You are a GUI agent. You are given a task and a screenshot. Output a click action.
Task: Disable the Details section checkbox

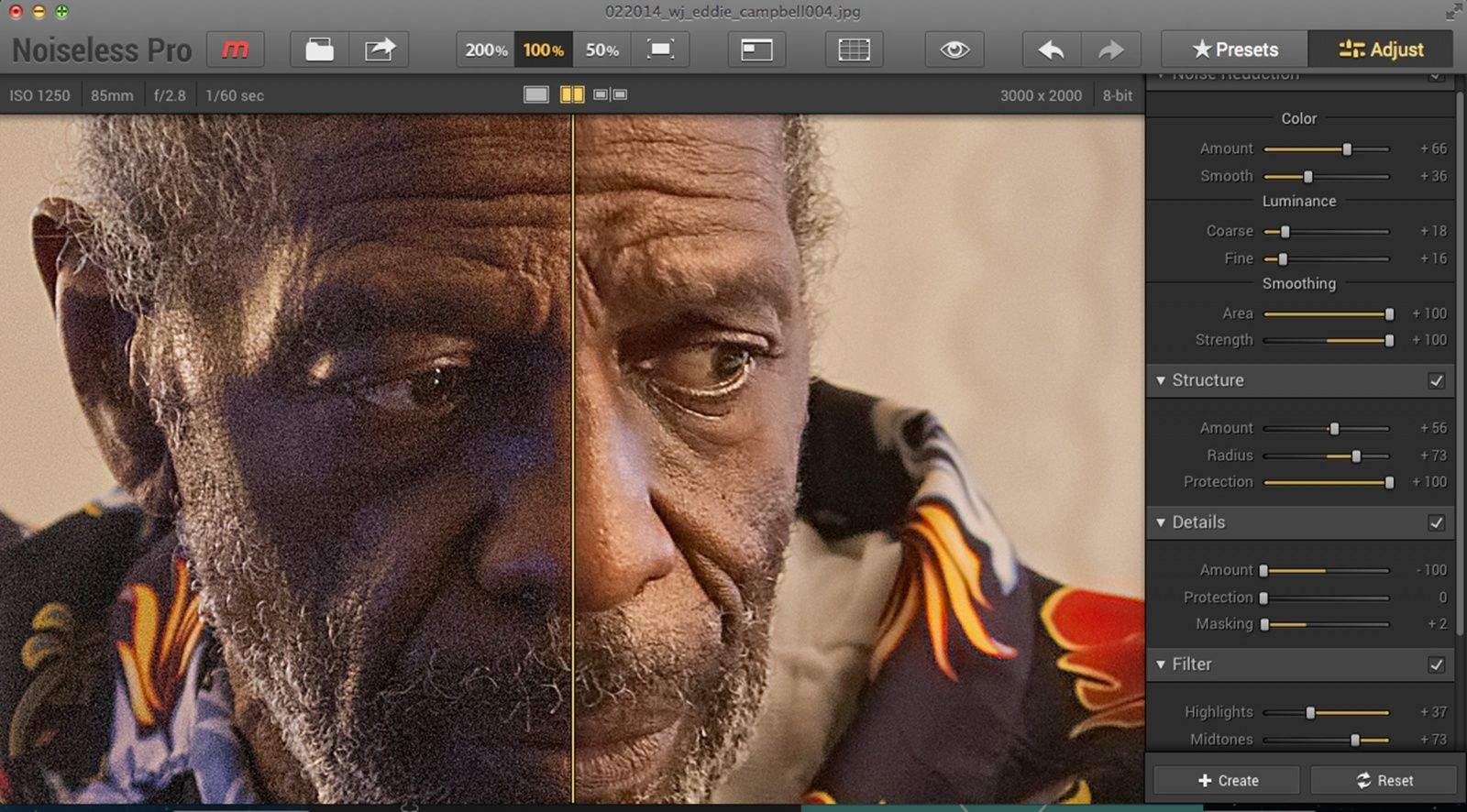(x=1436, y=522)
